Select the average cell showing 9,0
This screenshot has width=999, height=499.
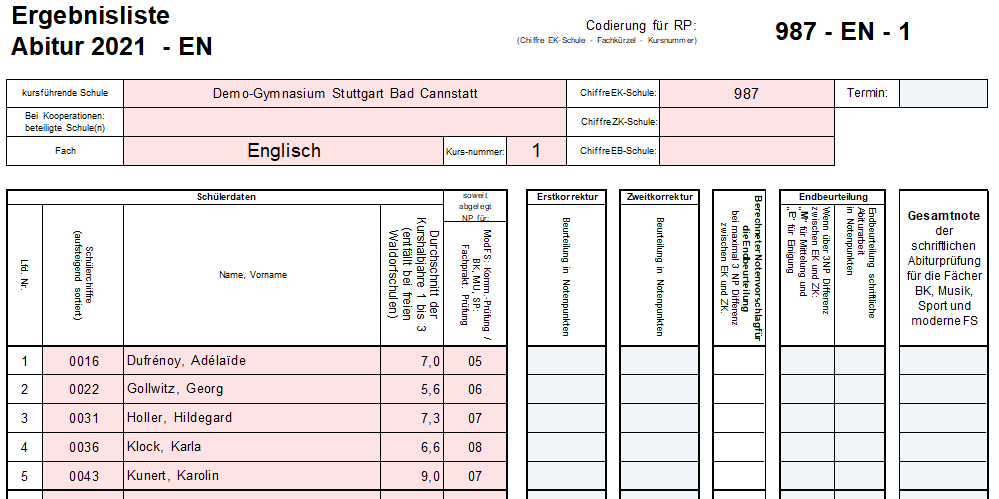tap(411, 476)
